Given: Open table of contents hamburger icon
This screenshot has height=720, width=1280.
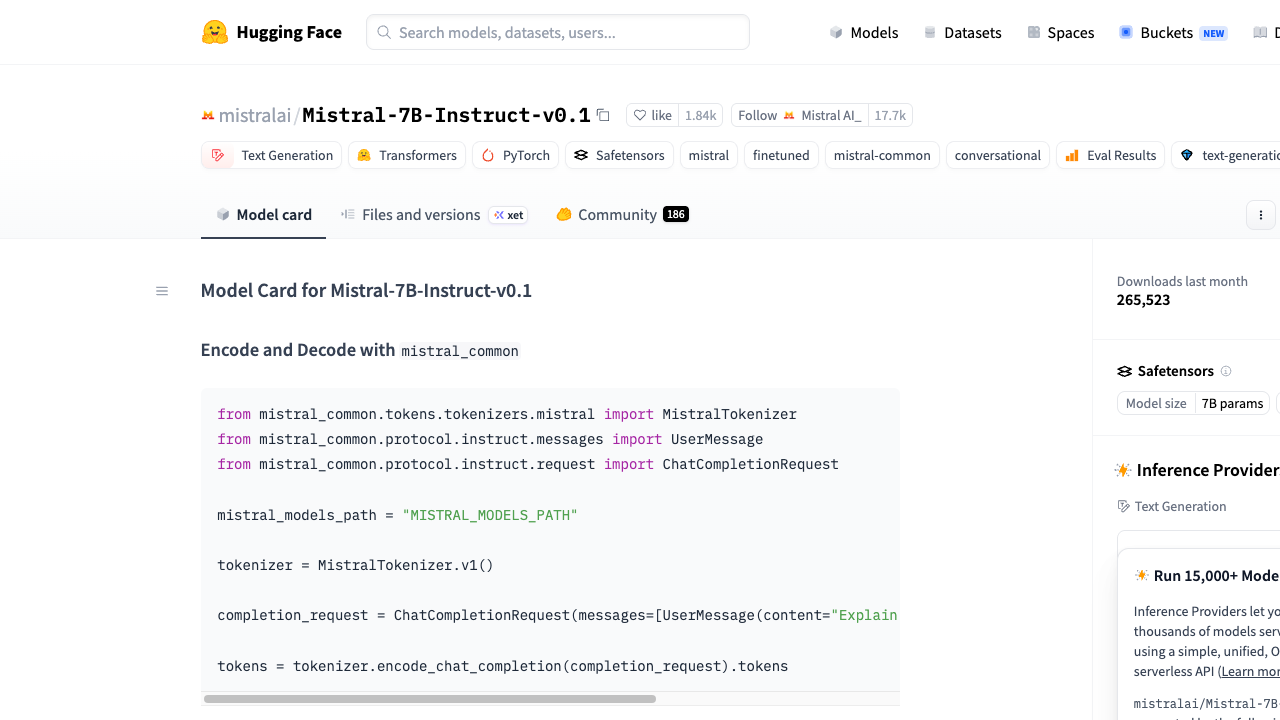Looking at the screenshot, I should tap(162, 291).
